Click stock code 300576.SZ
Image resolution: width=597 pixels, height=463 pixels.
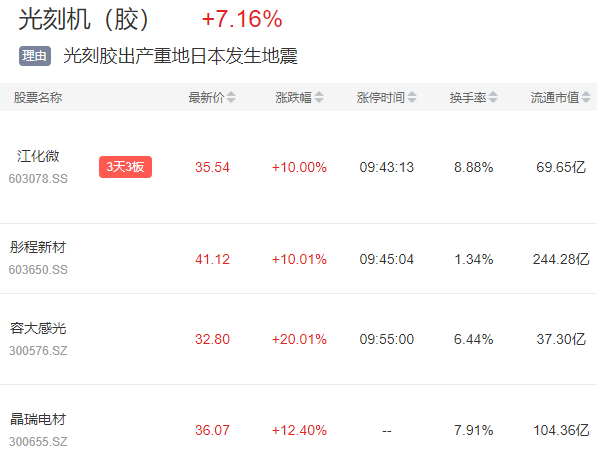[38, 351]
